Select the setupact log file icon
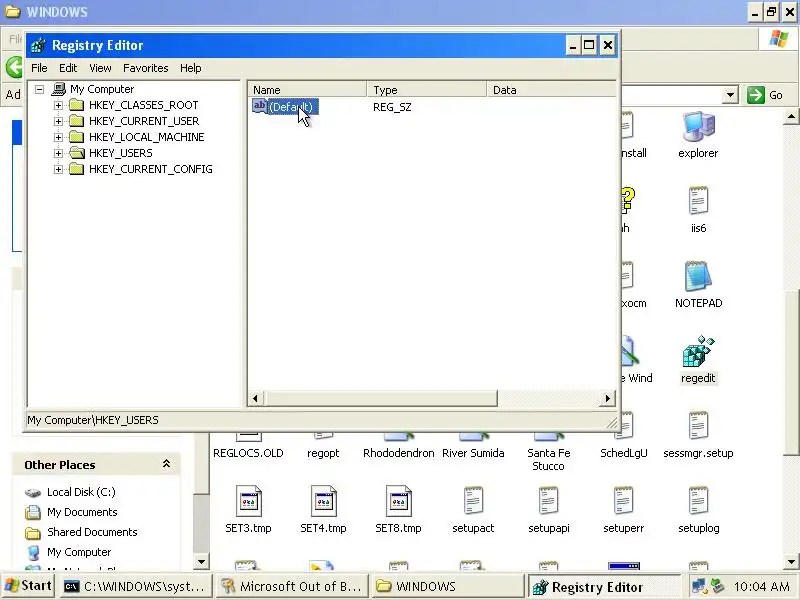This screenshot has width=800, height=600. pyautogui.click(x=473, y=501)
